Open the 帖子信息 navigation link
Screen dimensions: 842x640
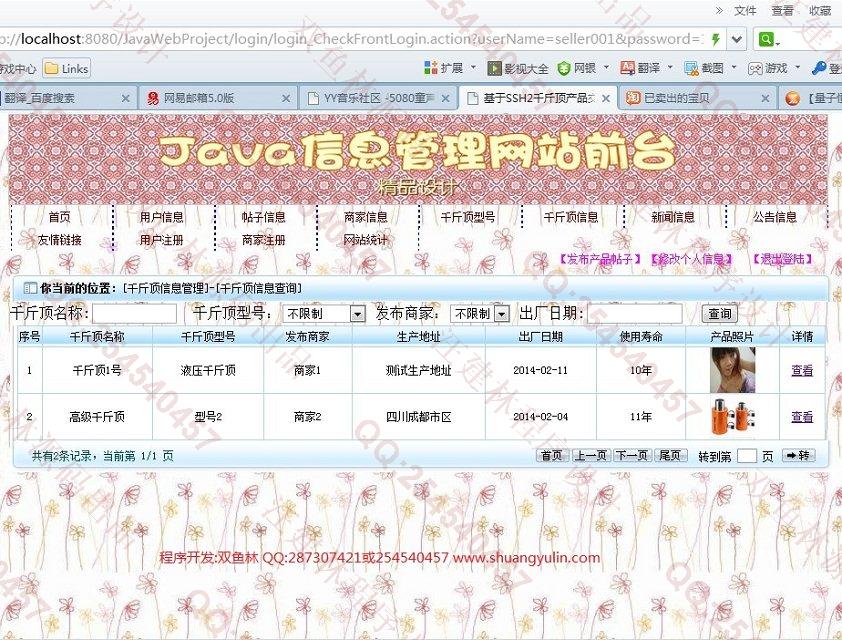click(264, 217)
